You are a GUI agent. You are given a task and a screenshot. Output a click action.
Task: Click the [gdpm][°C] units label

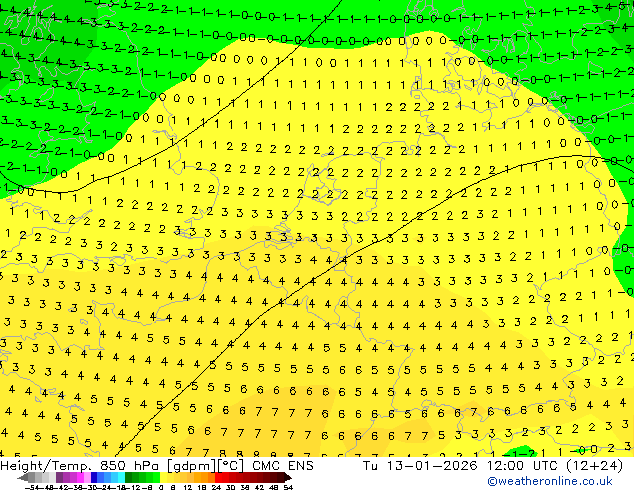point(205,466)
